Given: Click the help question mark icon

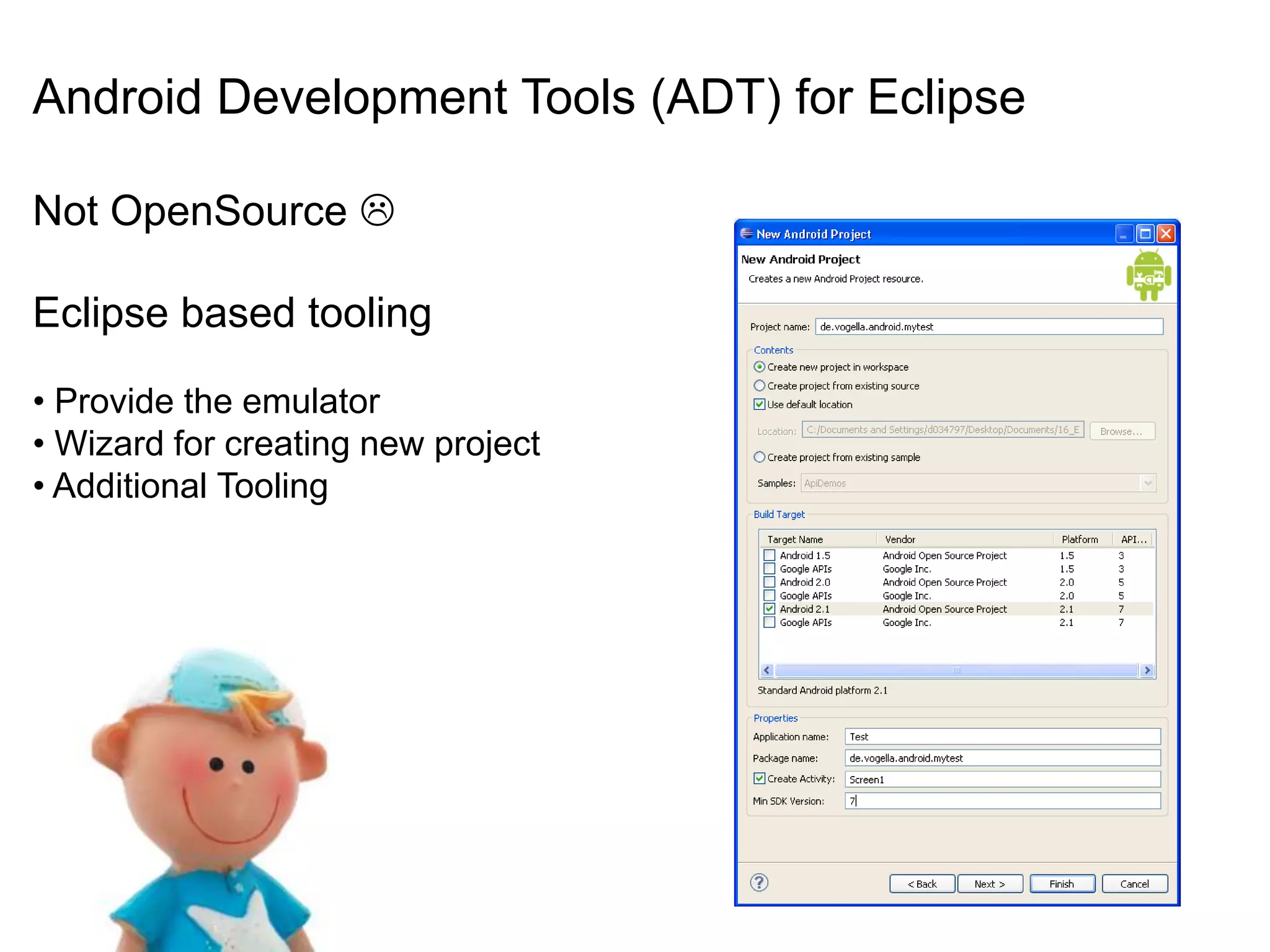Looking at the screenshot, I should coord(759,882).
